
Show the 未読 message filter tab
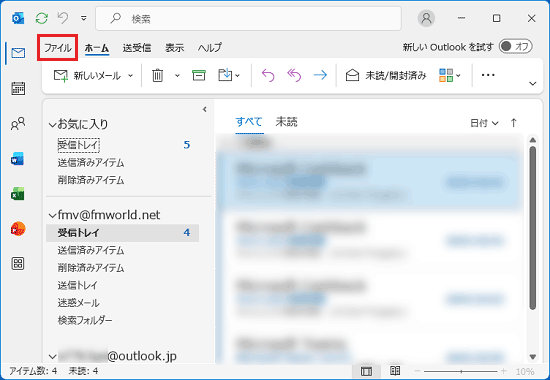point(286,122)
